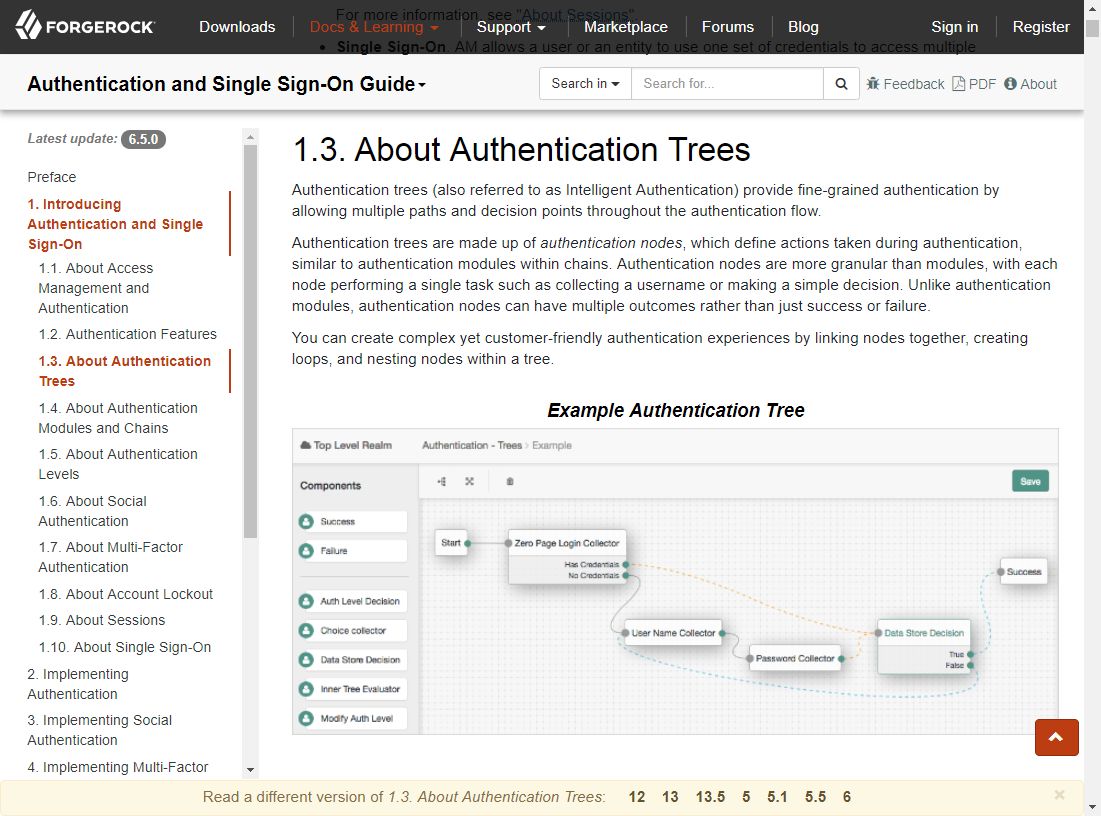1101x816 pixels.
Task: Go to the Downloads menu item
Action: tap(237, 27)
